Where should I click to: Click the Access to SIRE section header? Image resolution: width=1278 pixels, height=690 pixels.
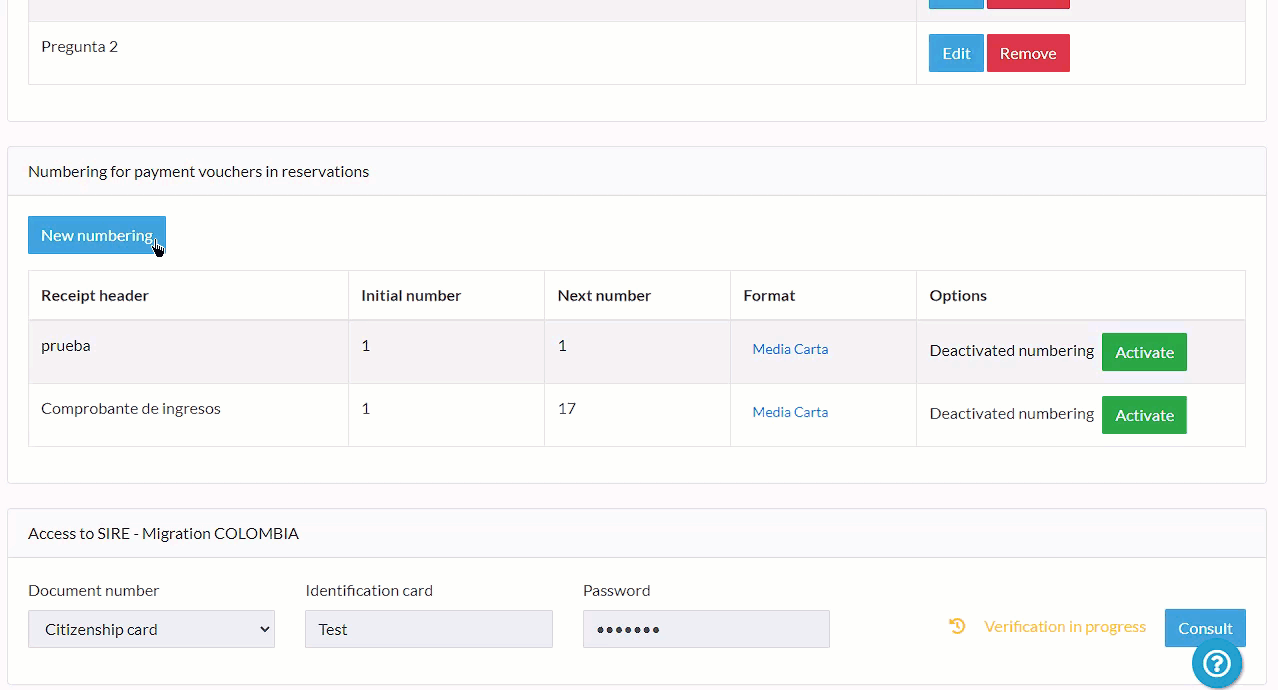(x=163, y=534)
